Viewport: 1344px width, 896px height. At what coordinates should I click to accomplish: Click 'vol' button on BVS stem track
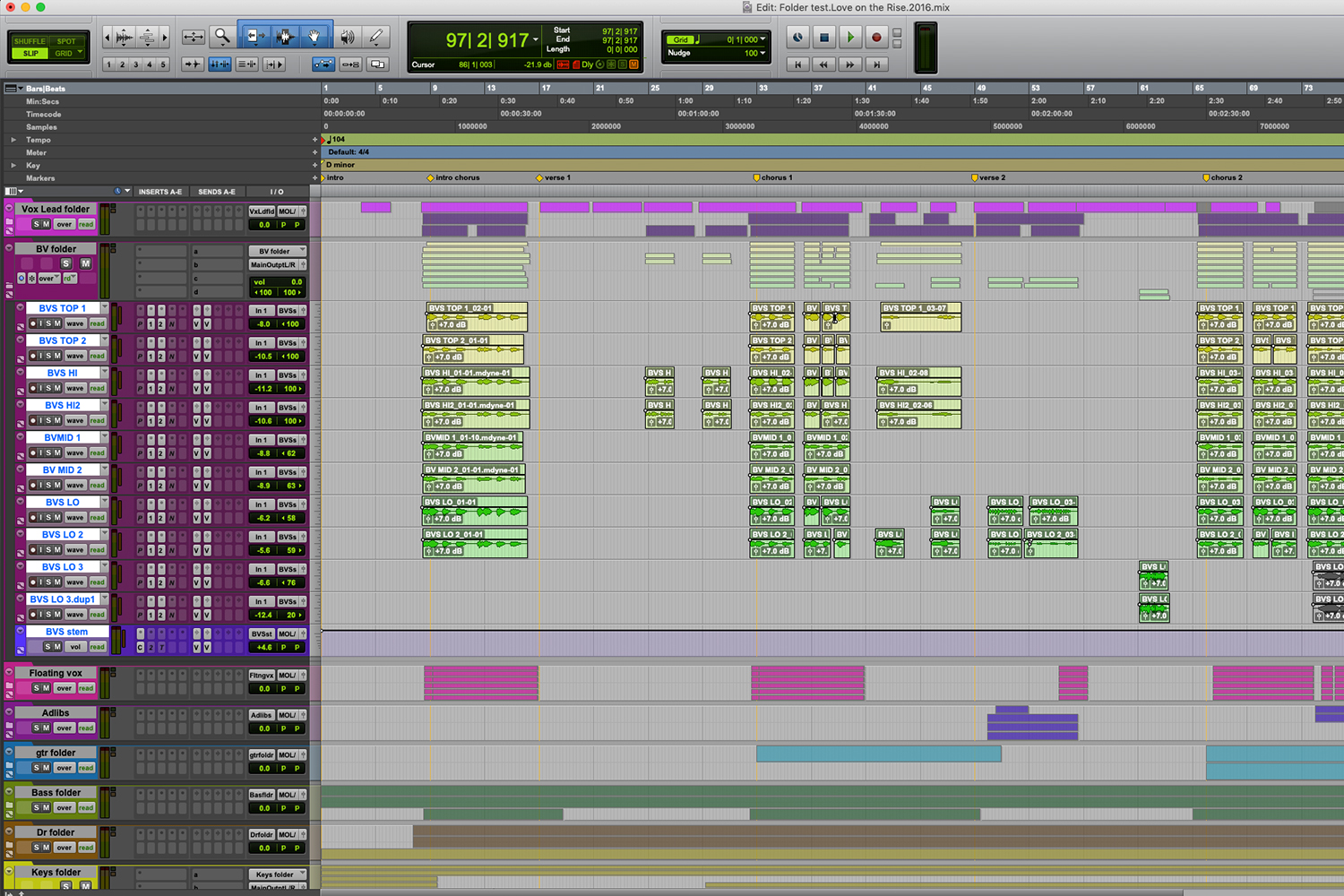pyautogui.click(x=75, y=647)
